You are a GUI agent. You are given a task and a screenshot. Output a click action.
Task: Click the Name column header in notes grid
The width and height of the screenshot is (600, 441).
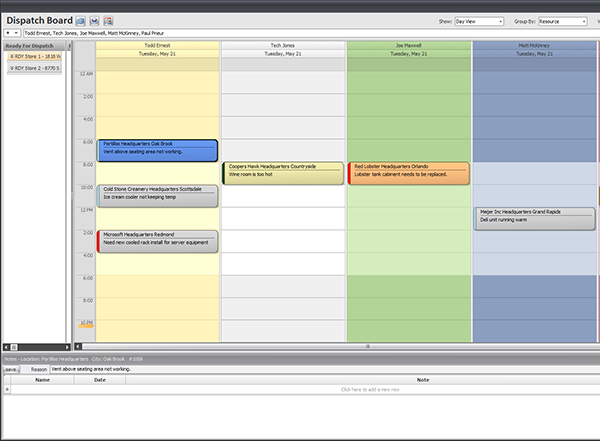coord(42,380)
